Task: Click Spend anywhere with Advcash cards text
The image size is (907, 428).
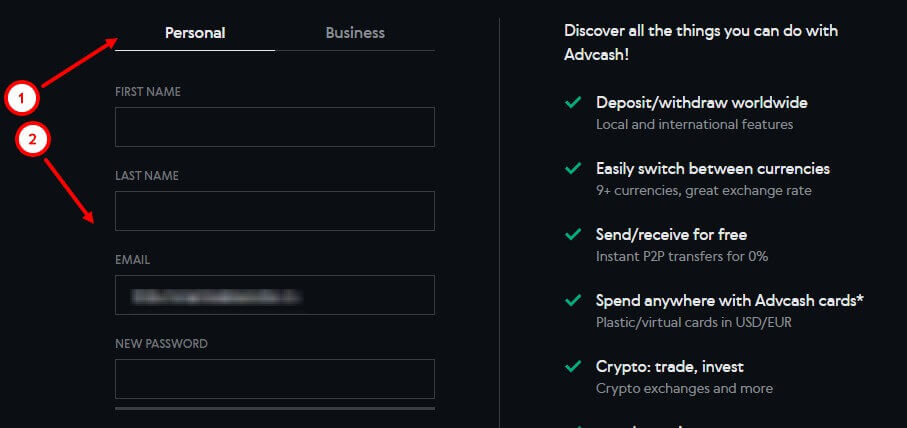Action: point(729,300)
